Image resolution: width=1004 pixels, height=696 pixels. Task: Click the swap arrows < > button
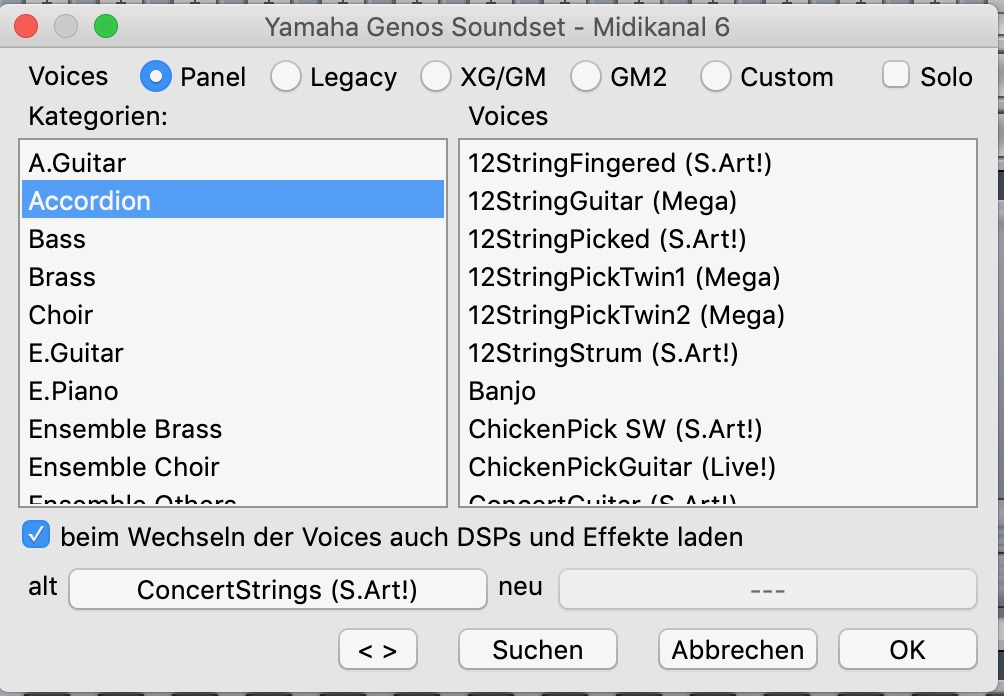377,650
